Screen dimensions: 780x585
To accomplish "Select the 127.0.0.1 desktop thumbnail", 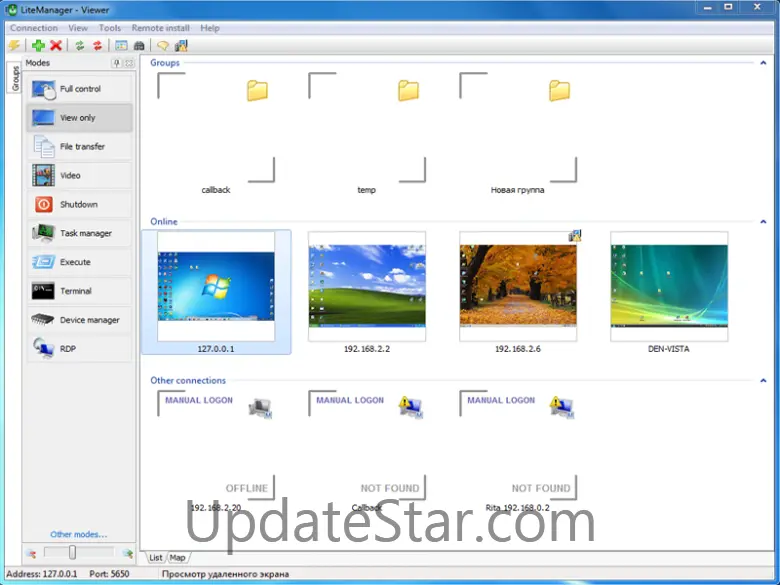I will [216, 287].
